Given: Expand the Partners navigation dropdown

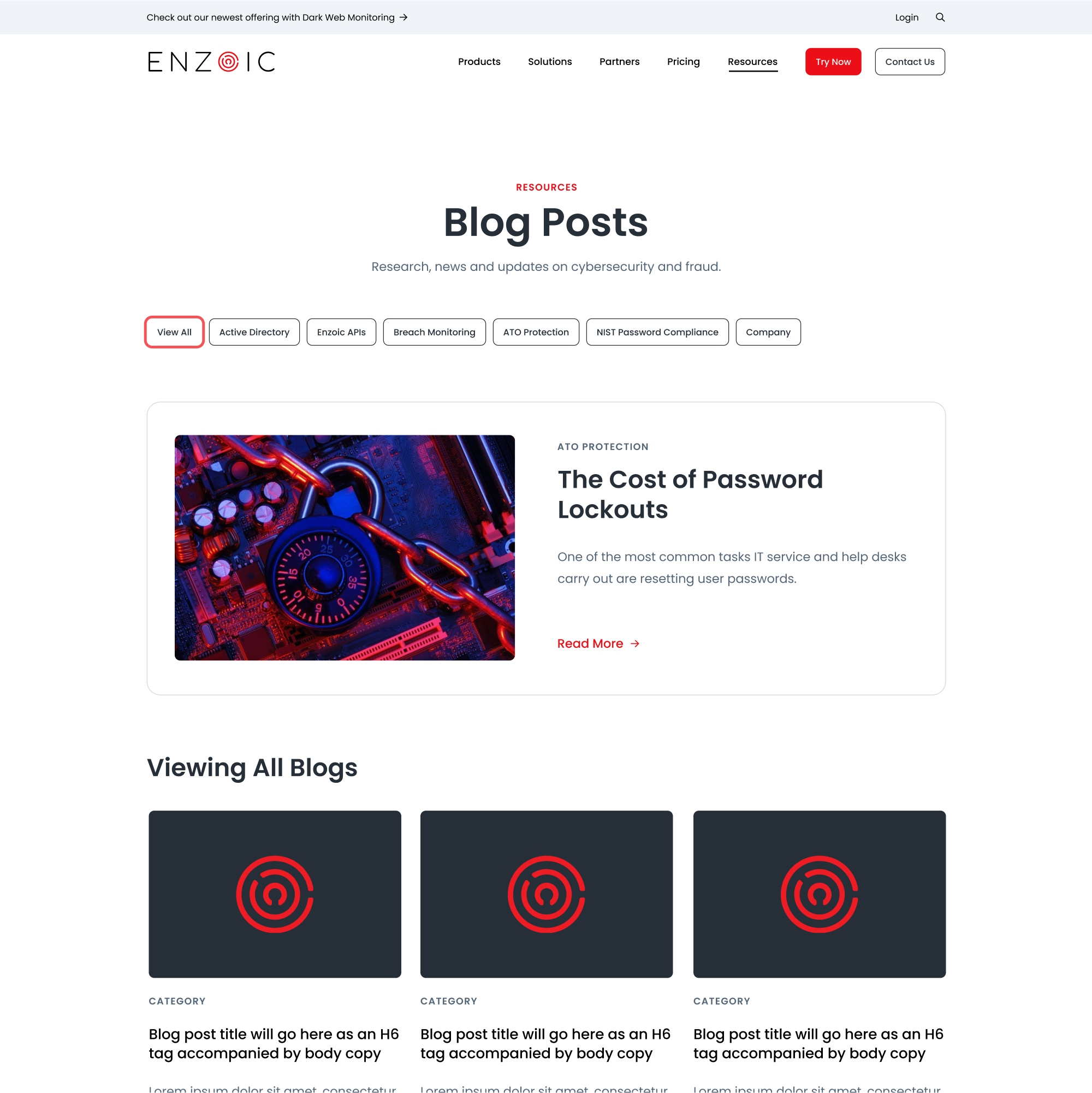Looking at the screenshot, I should click(619, 61).
